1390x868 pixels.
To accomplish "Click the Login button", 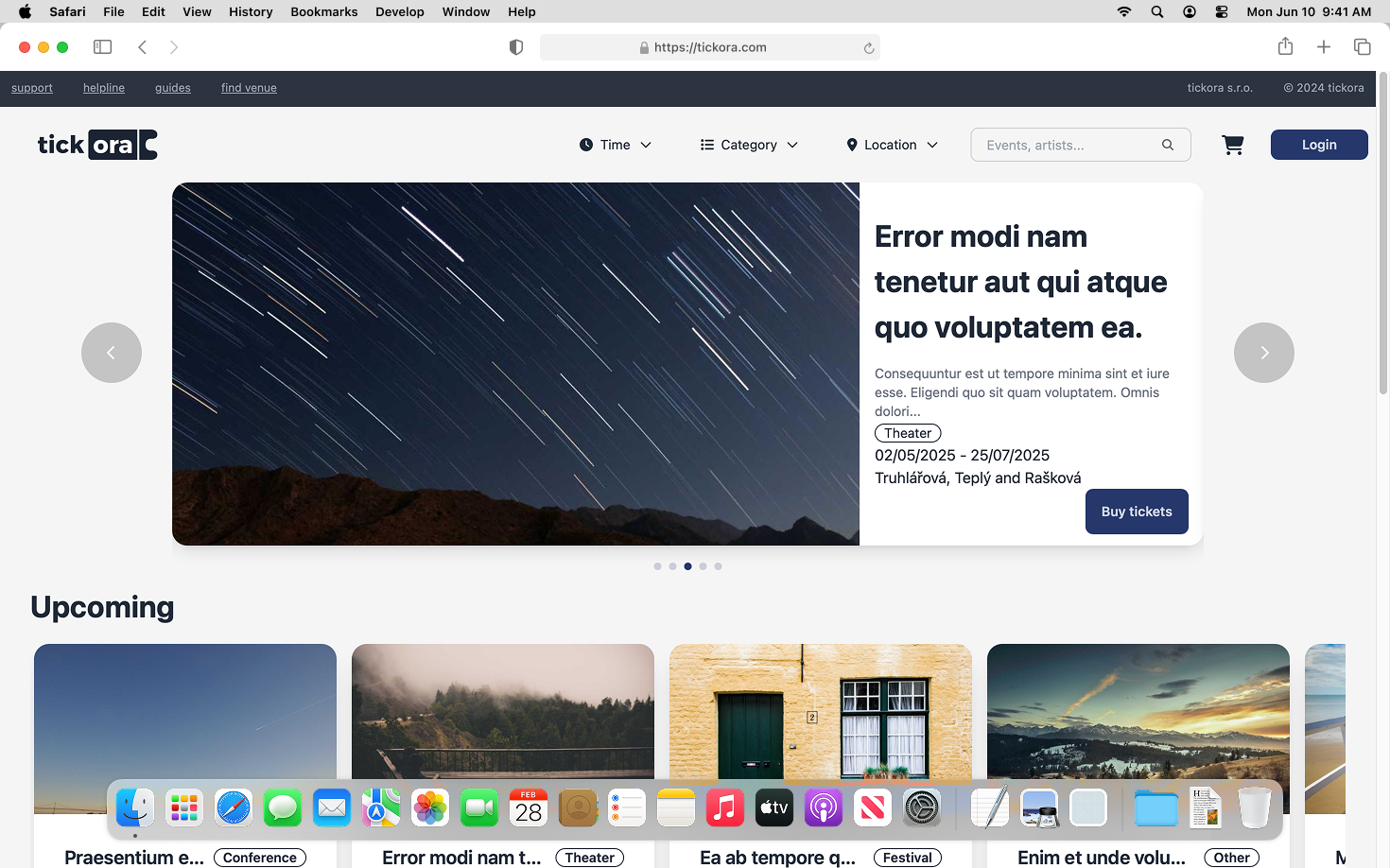I will point(1319,145).
